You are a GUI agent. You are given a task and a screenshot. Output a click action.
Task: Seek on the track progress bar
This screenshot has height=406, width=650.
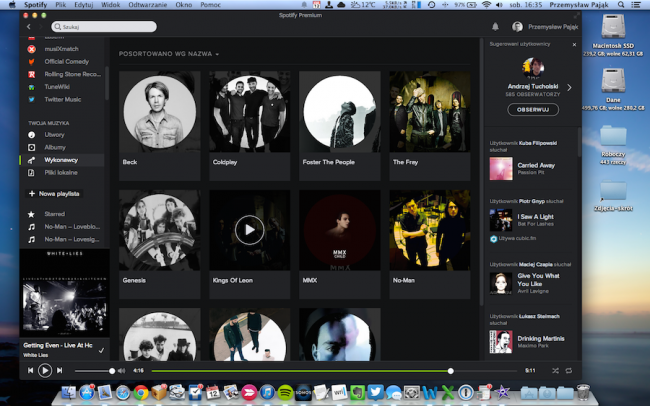pyautogui.click(x=334, y=371)
